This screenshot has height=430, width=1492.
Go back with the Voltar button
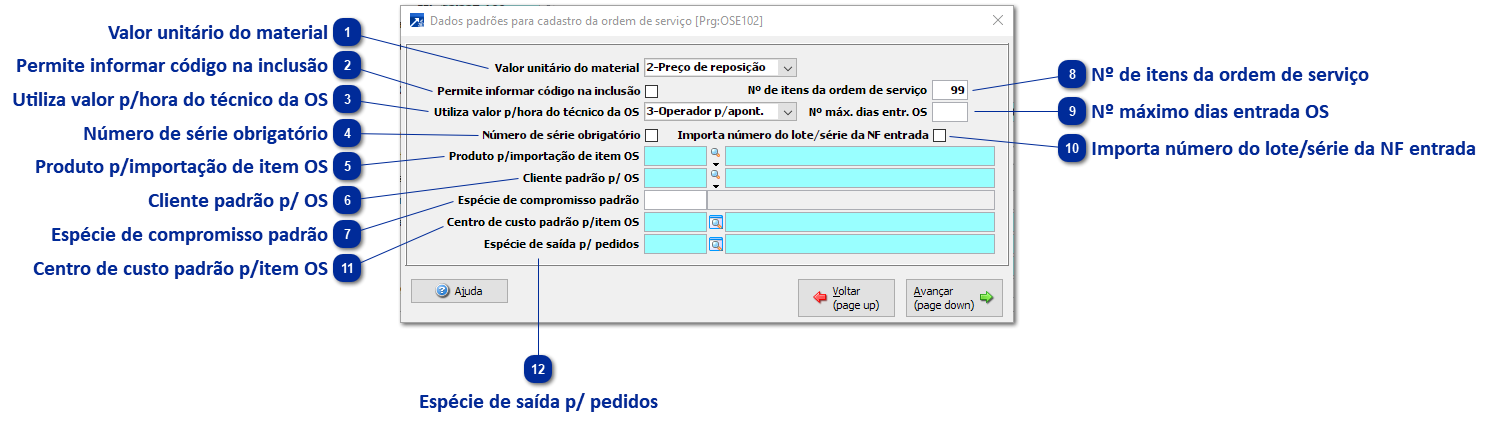tap(846, 298)
